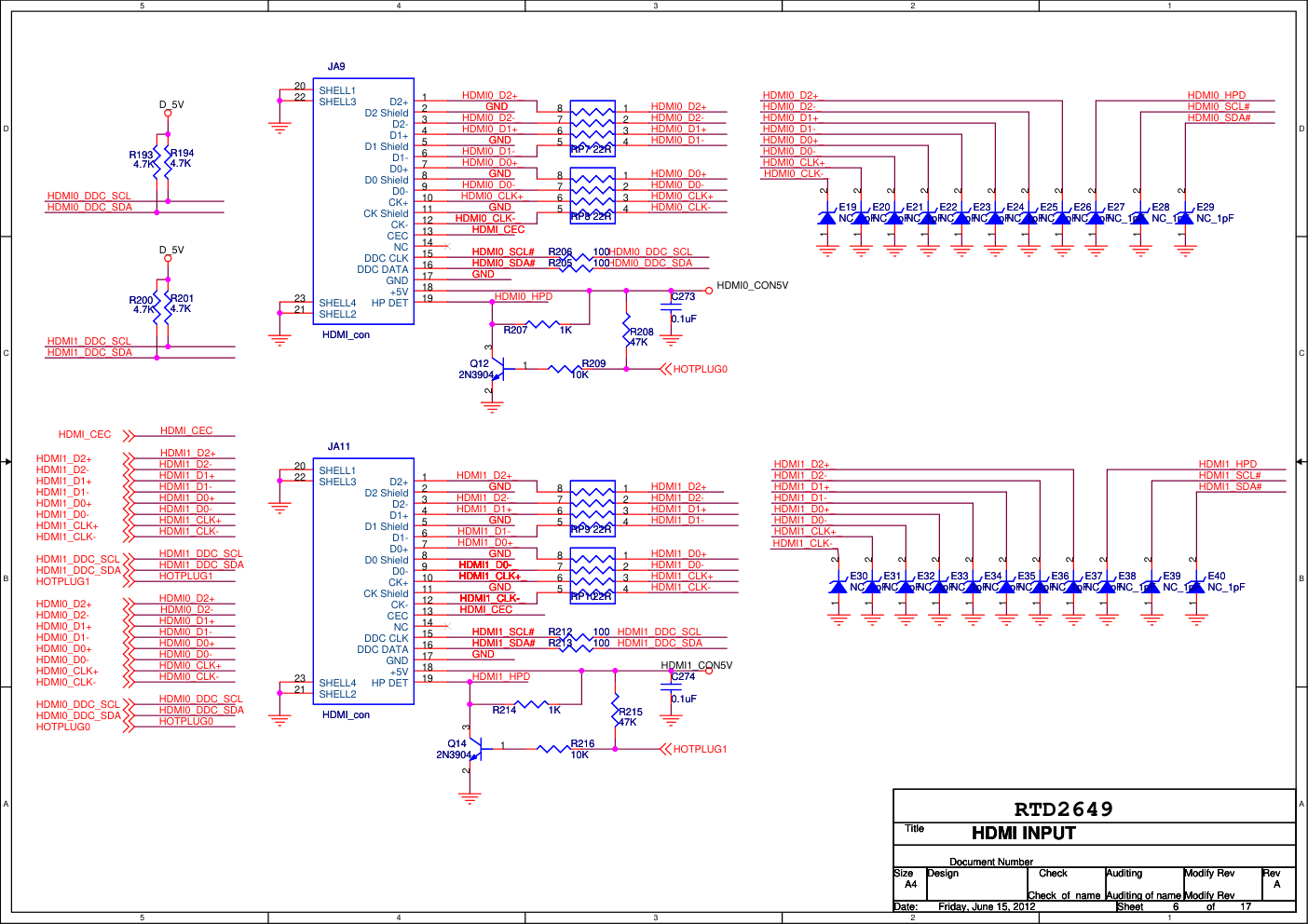Click ESD diode E30 symbol

pos(838,587)
